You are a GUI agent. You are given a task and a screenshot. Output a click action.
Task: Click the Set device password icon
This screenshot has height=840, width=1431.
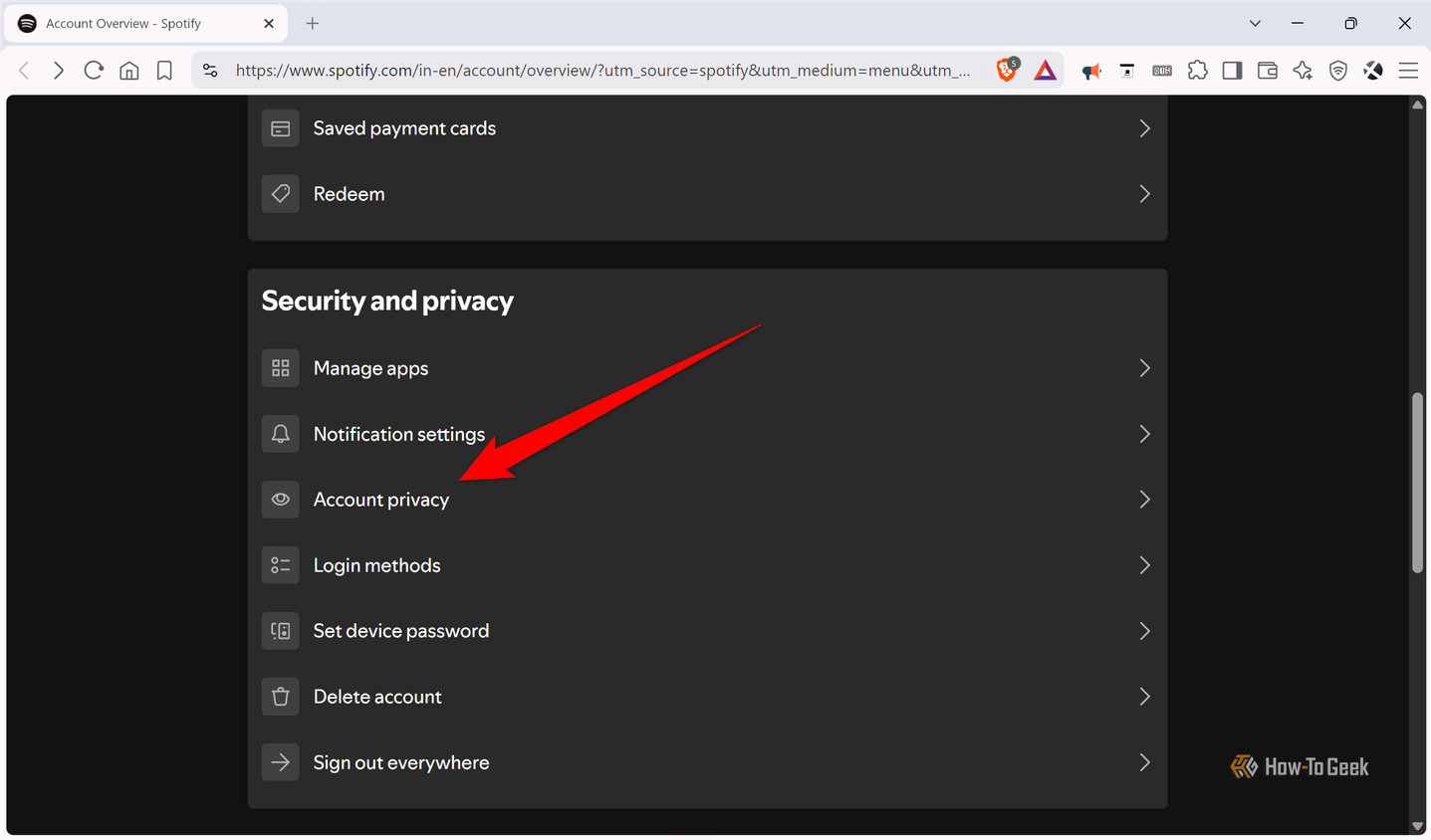281,631
